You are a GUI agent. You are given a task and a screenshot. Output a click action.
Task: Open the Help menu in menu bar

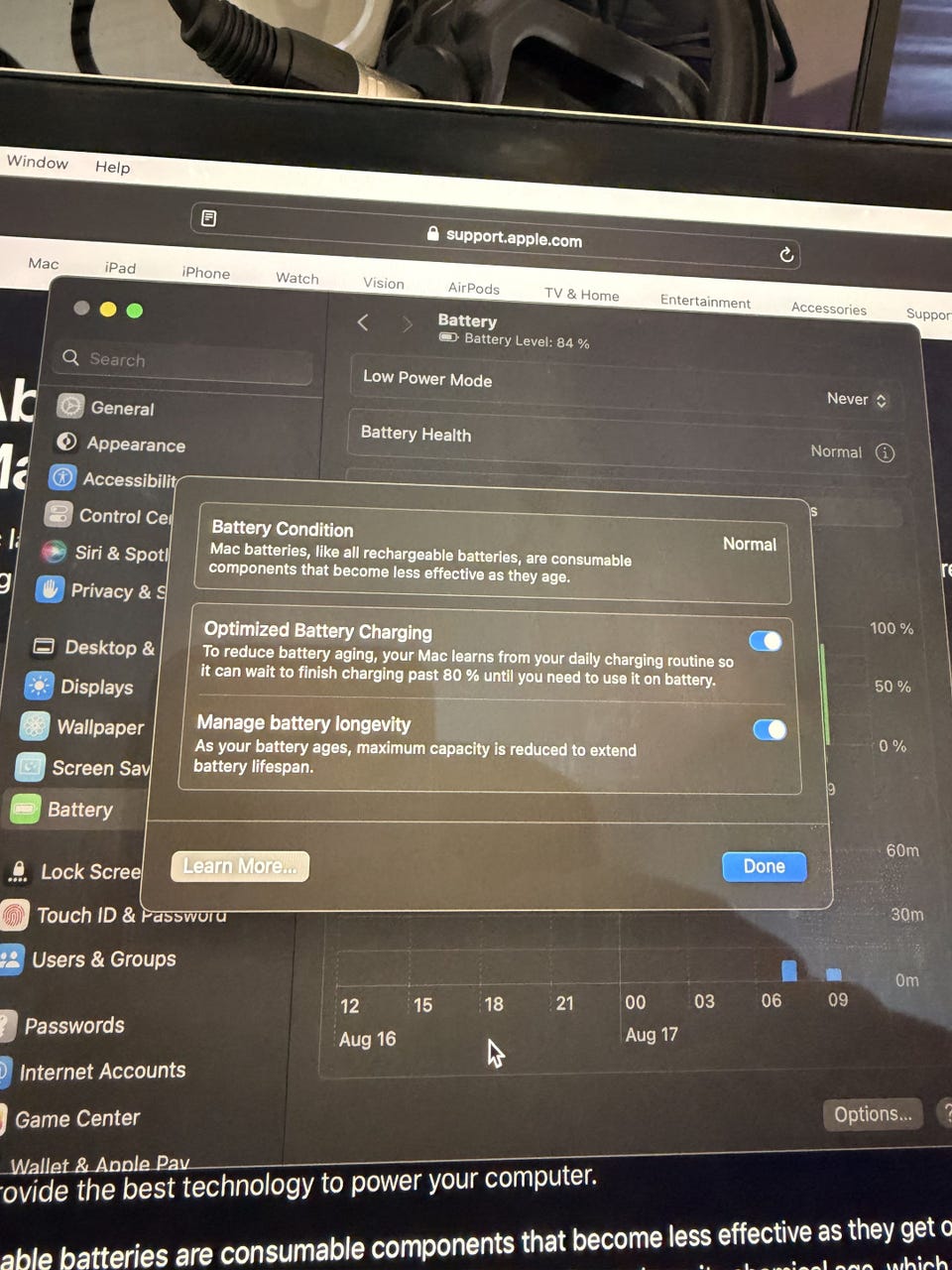[112, 167]
